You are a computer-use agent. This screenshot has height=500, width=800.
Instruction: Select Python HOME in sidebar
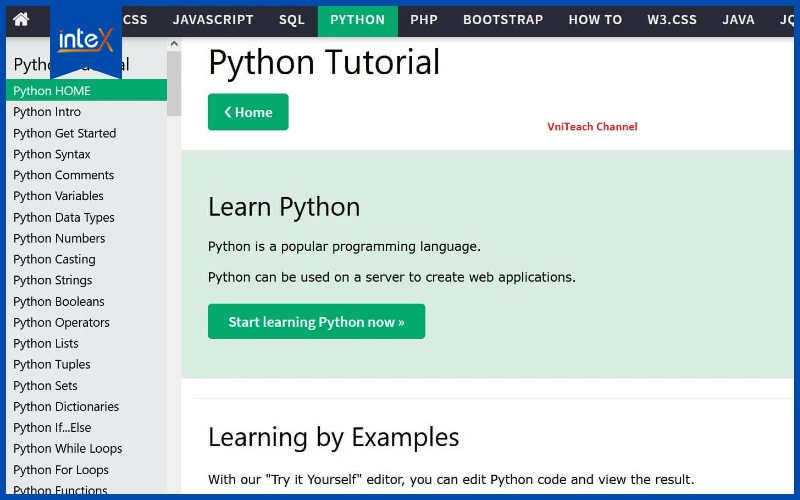[x=52, y=91]
